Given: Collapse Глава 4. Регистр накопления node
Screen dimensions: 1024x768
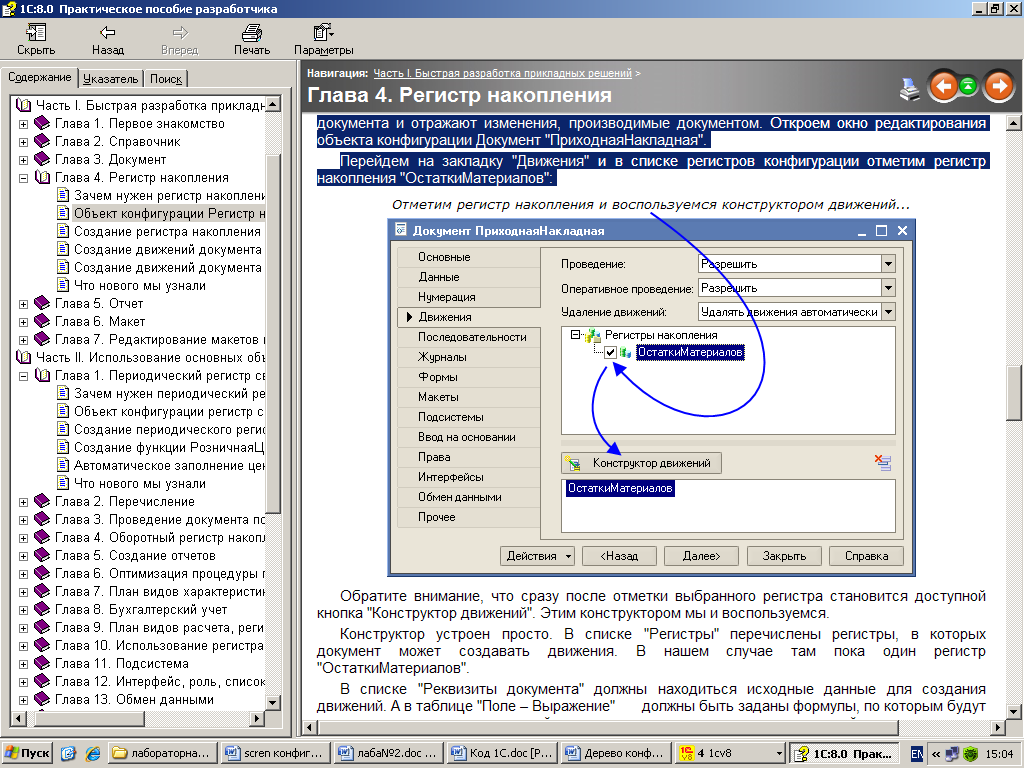Looking at the screenshot, I should (24, 178).
